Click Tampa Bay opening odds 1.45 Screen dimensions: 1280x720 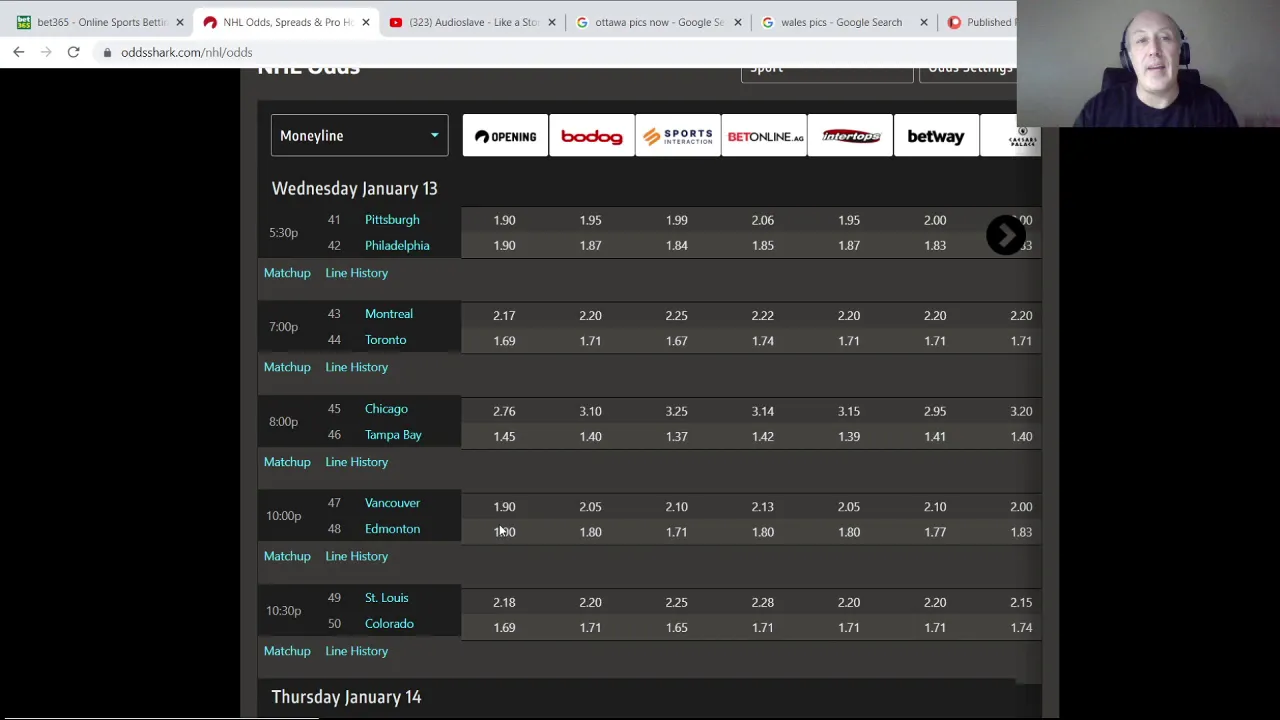click(504, 436)
